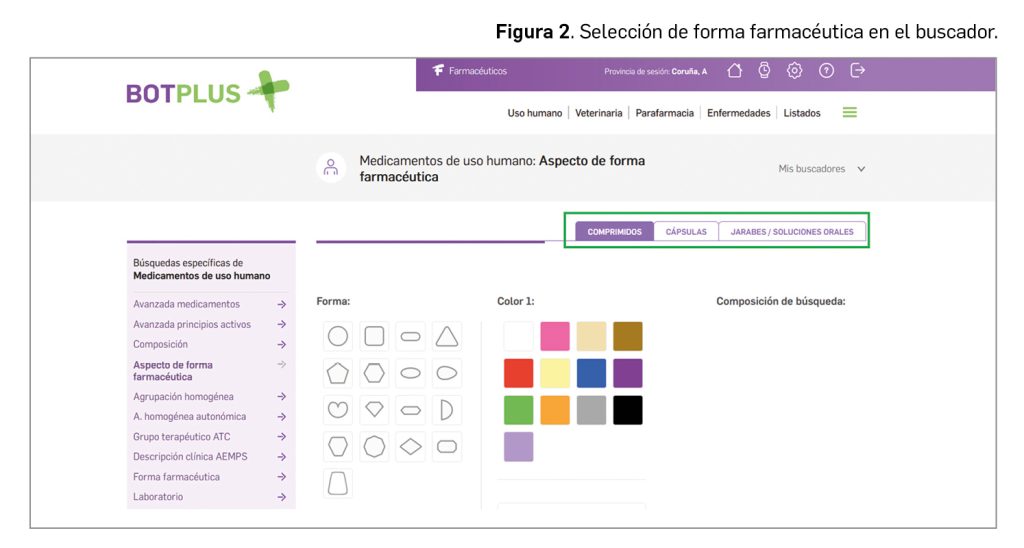The width and height of the screenshot is (1024, 548).
Task: Click the home icon in top bar
Action: point(735,70)
